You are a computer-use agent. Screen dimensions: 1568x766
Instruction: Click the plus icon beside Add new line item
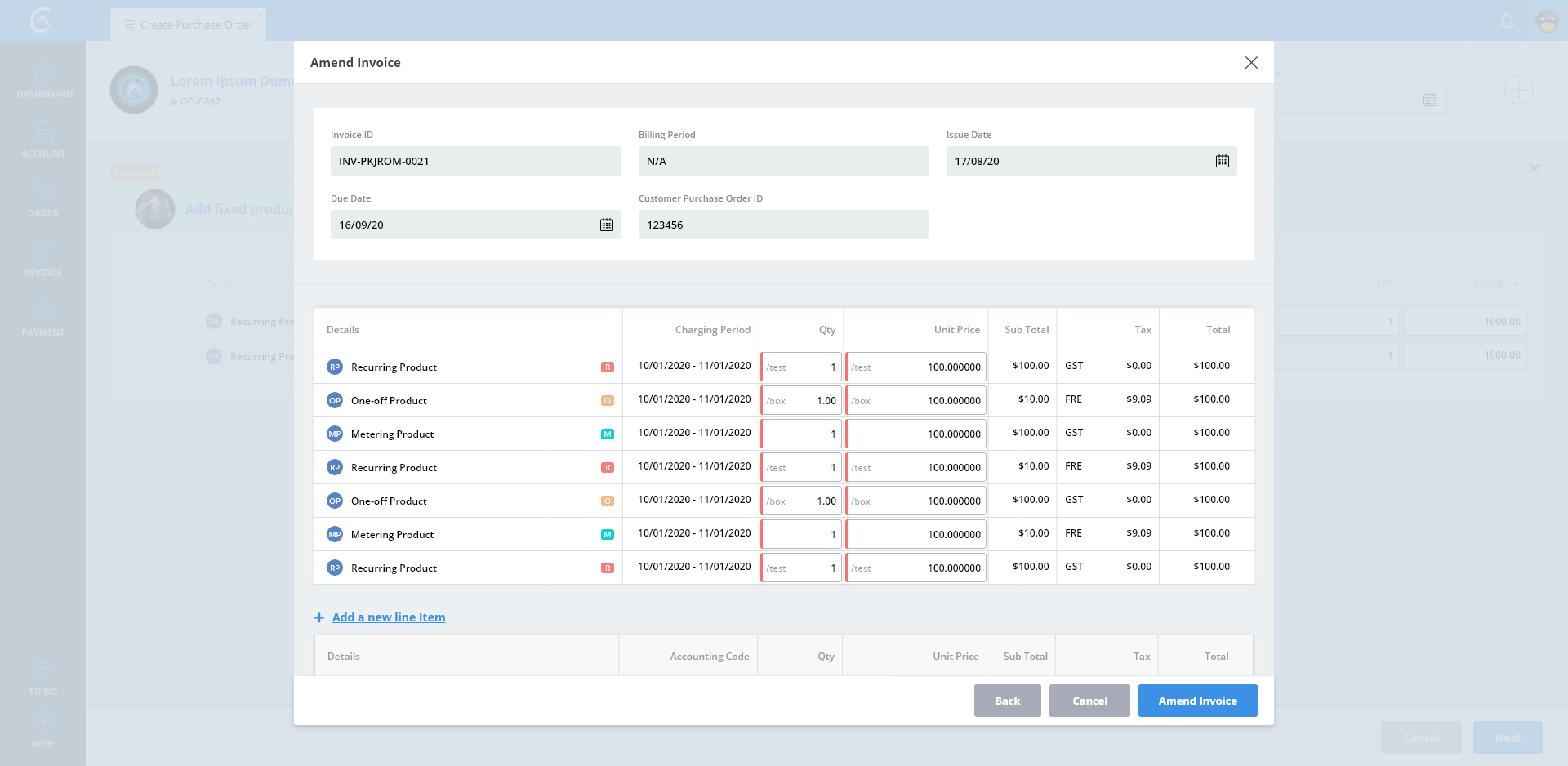point(319,617)
